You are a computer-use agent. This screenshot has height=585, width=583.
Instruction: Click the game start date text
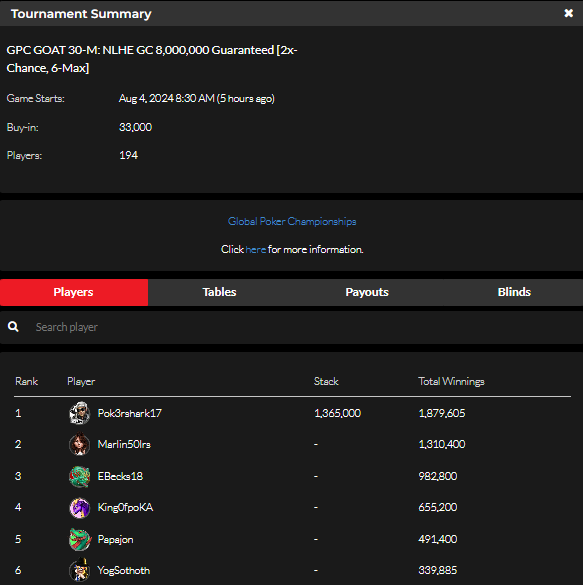click(x=197, y=98)
